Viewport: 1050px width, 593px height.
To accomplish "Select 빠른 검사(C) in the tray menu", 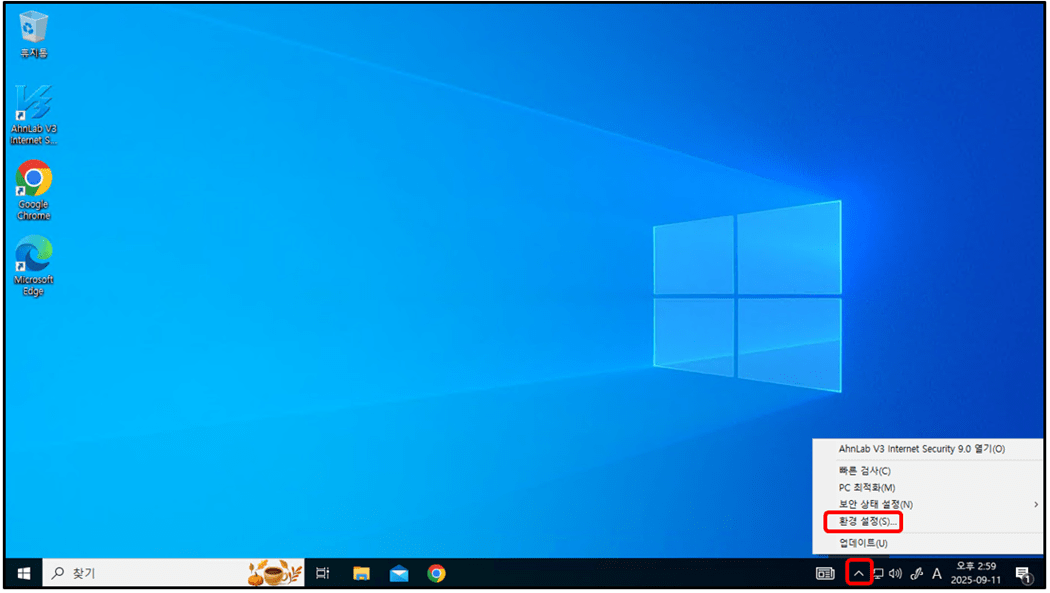I will (864, 470).
